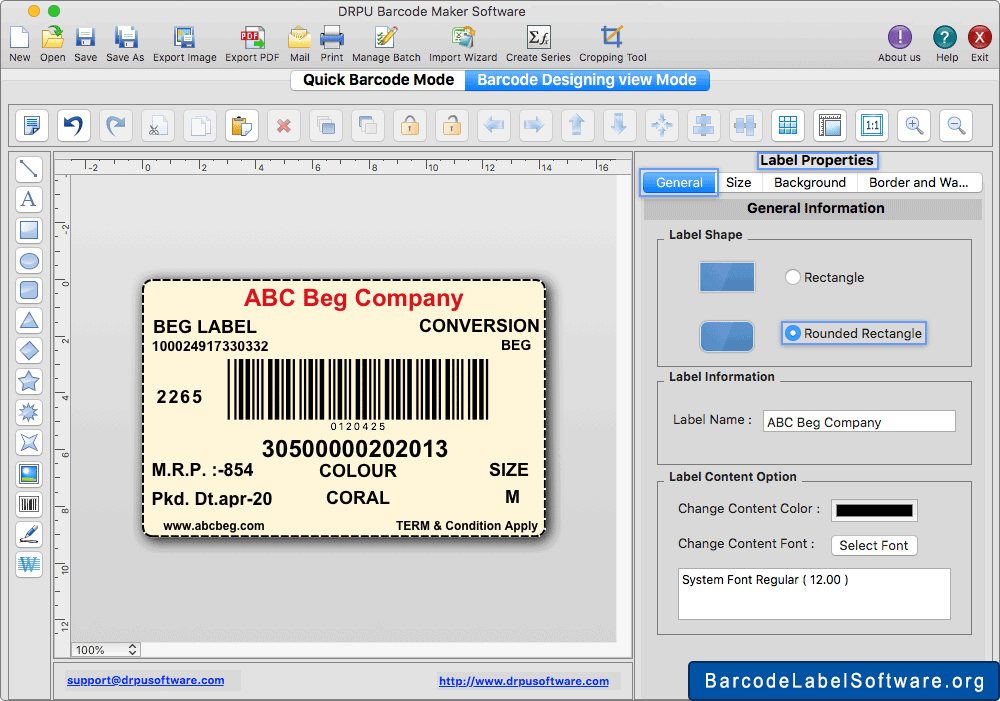
Task: Select the Line drawing tool
Action: coord(29,169)
